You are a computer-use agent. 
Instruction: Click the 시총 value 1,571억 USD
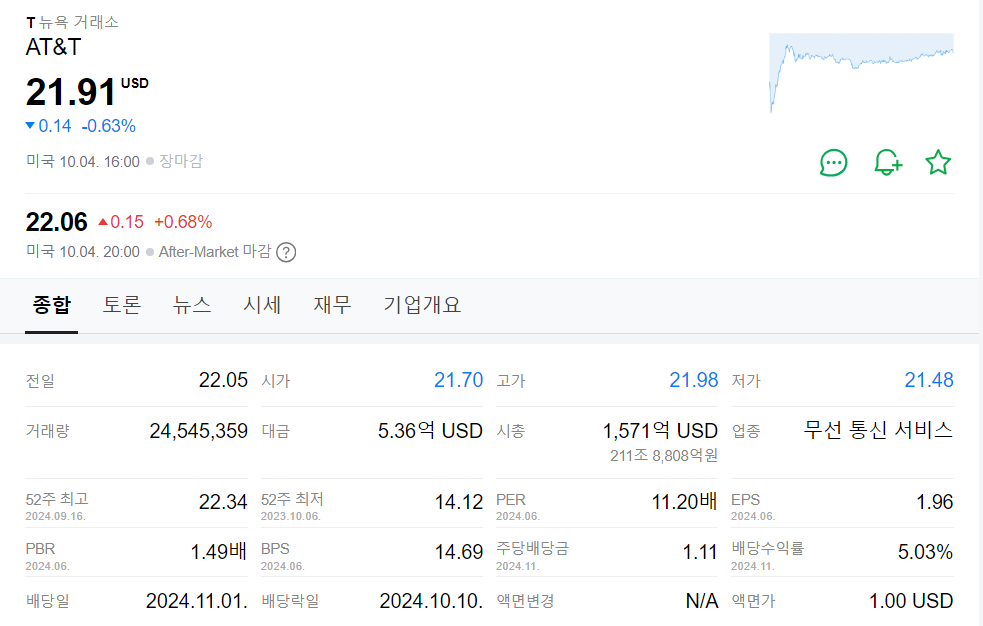(x=660, y=431)
